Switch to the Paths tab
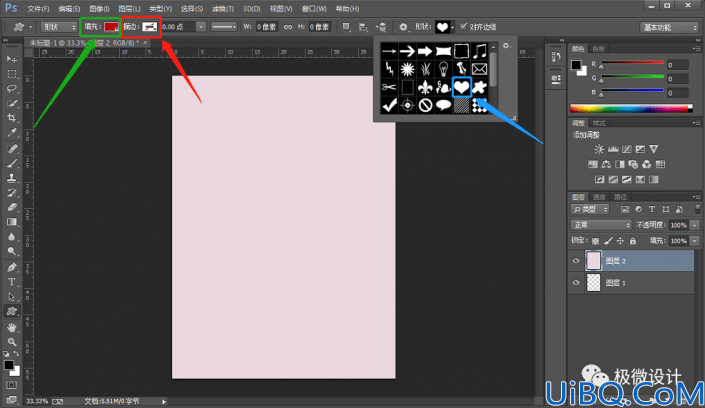The width and height of the screenshot is (705, 408). pyautogui.click(x=620, y=197)
